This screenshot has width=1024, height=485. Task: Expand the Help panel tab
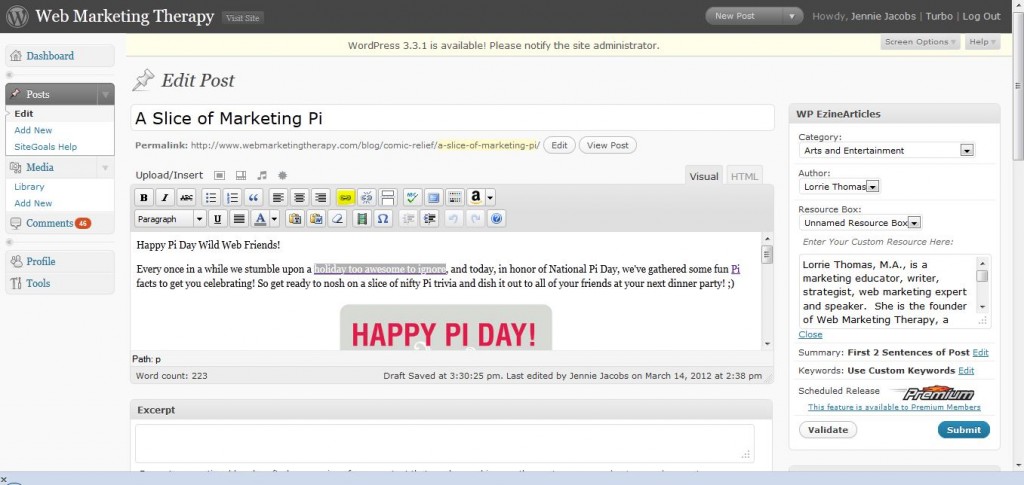982,42
